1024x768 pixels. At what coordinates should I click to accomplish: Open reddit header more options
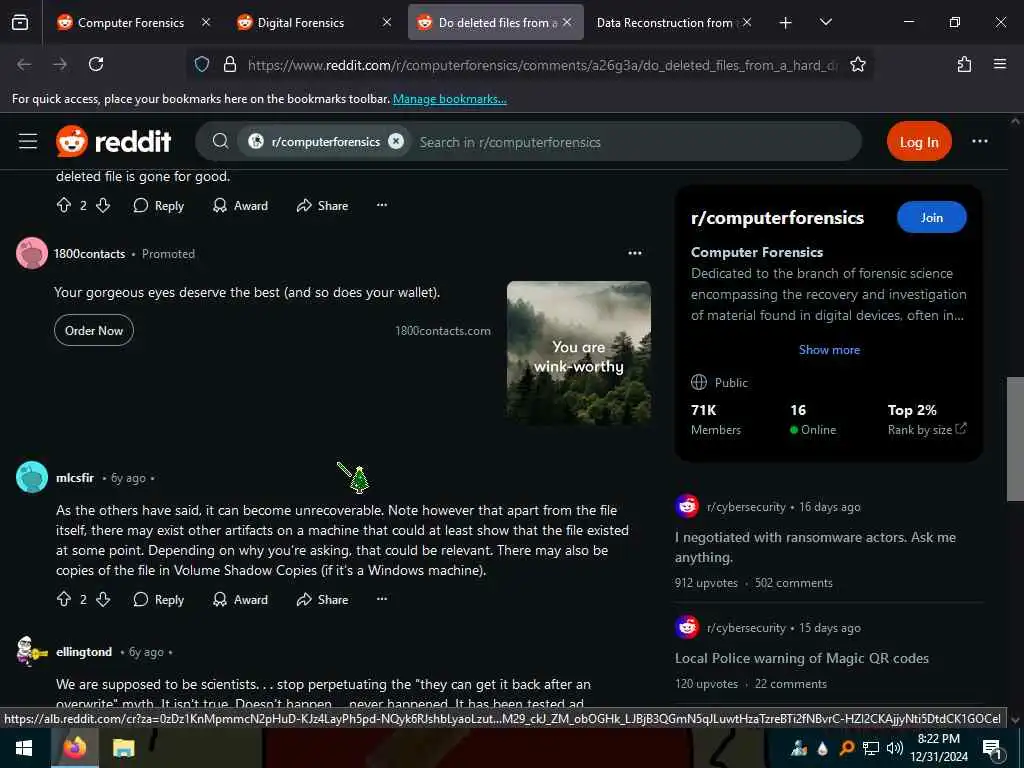point(980,141)
